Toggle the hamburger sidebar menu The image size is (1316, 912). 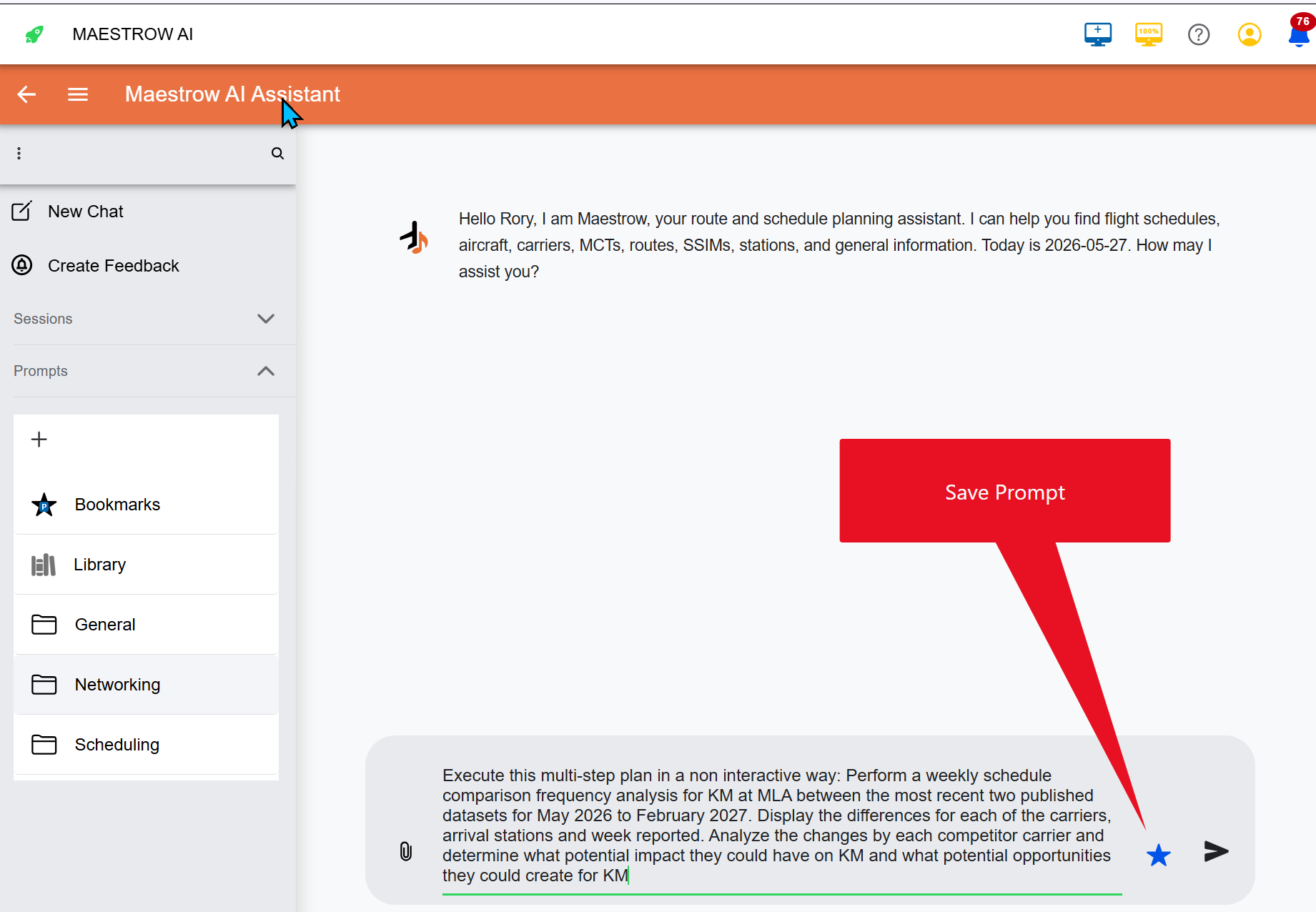tap(78, 94)
